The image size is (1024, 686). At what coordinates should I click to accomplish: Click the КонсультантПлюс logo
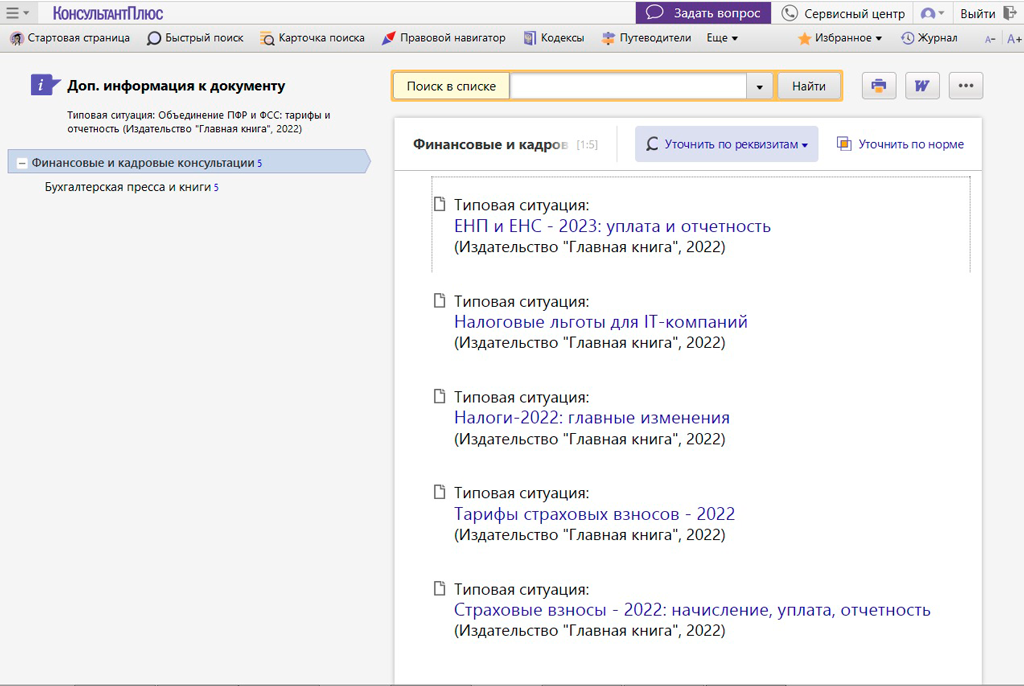108,13
